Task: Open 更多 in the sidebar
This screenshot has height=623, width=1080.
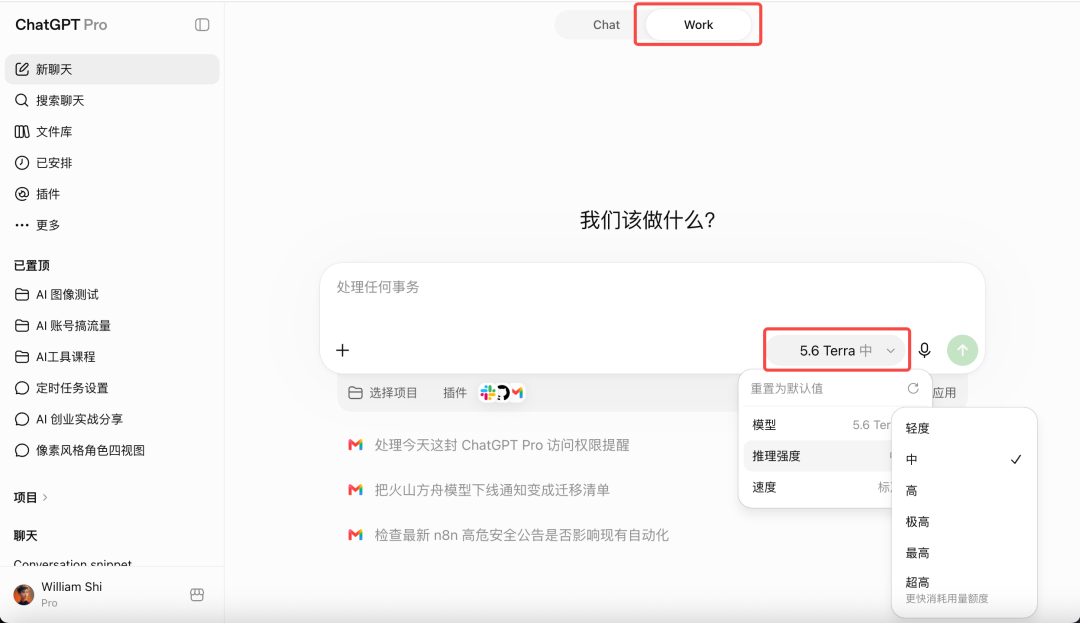Action: (x=112, y=225)
